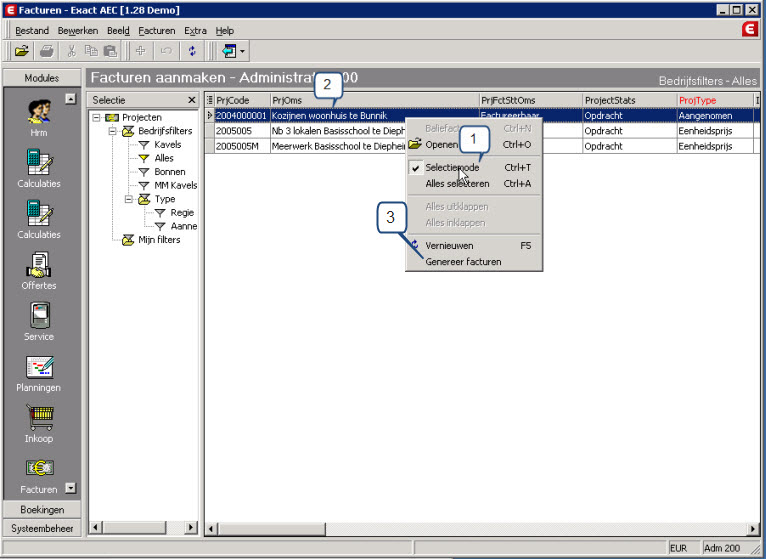Screen dimensions: 766x559
Task: Click the Exact logo at top right
Action: [749, 30]
